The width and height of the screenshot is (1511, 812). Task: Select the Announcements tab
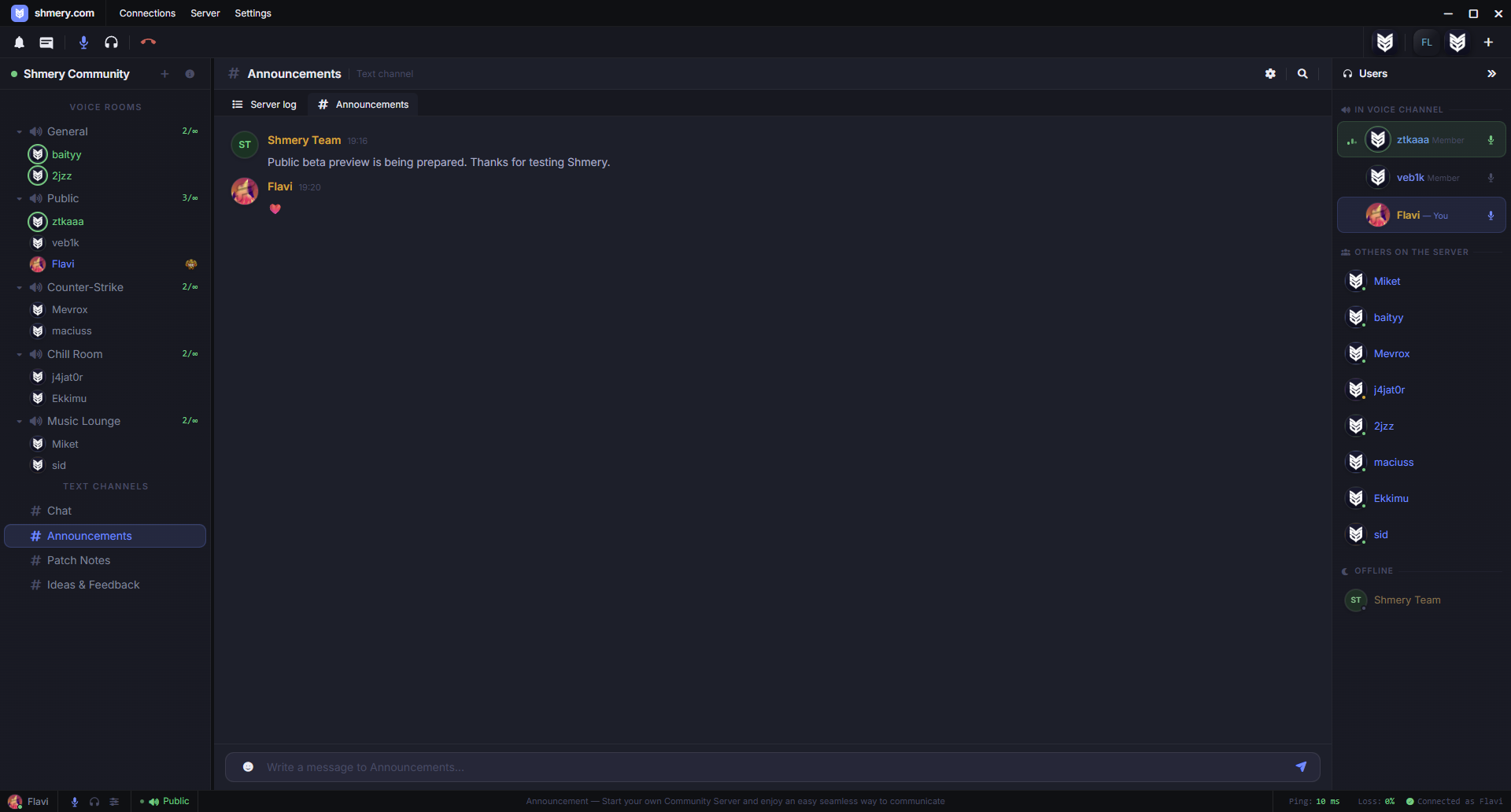point(363,105)
